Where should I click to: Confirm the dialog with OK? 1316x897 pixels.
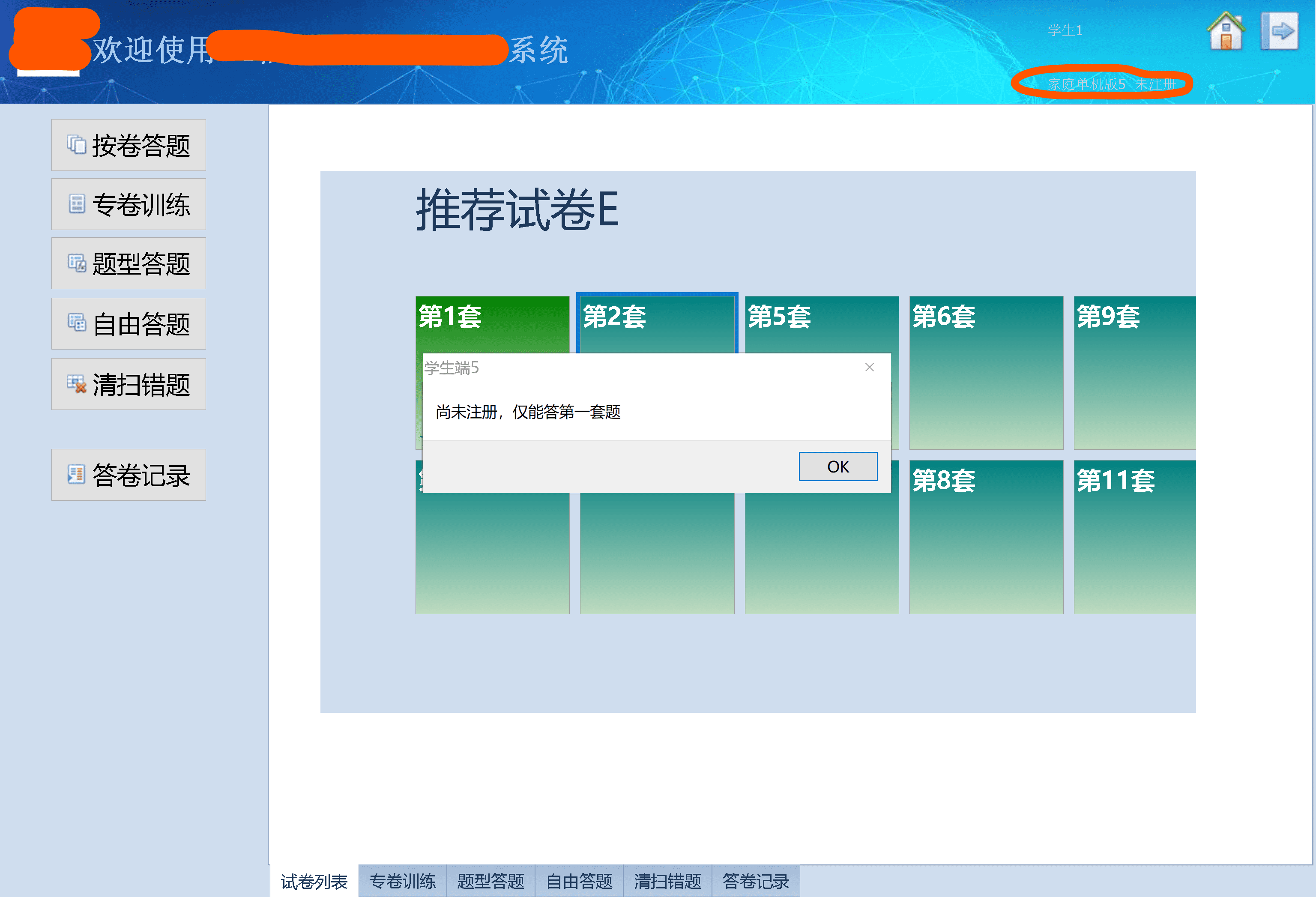coord(838,466)
